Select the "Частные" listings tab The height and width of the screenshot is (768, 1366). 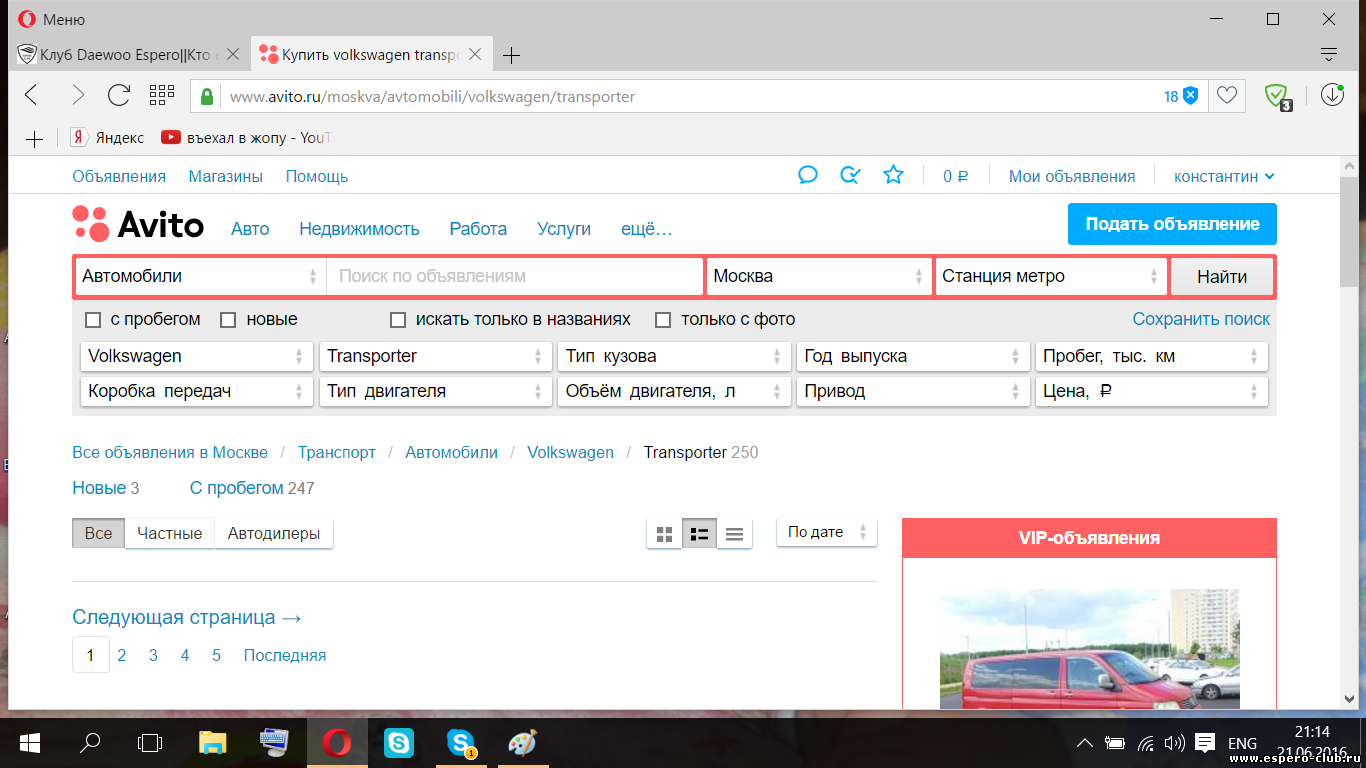pyautogui.click(x=169, y=533)
